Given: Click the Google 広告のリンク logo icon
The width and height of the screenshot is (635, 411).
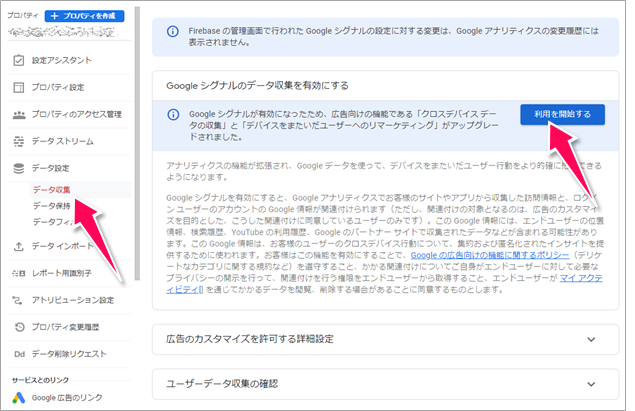Looking at the screenshot, I should pyautogui.click(x=17, y=399).
